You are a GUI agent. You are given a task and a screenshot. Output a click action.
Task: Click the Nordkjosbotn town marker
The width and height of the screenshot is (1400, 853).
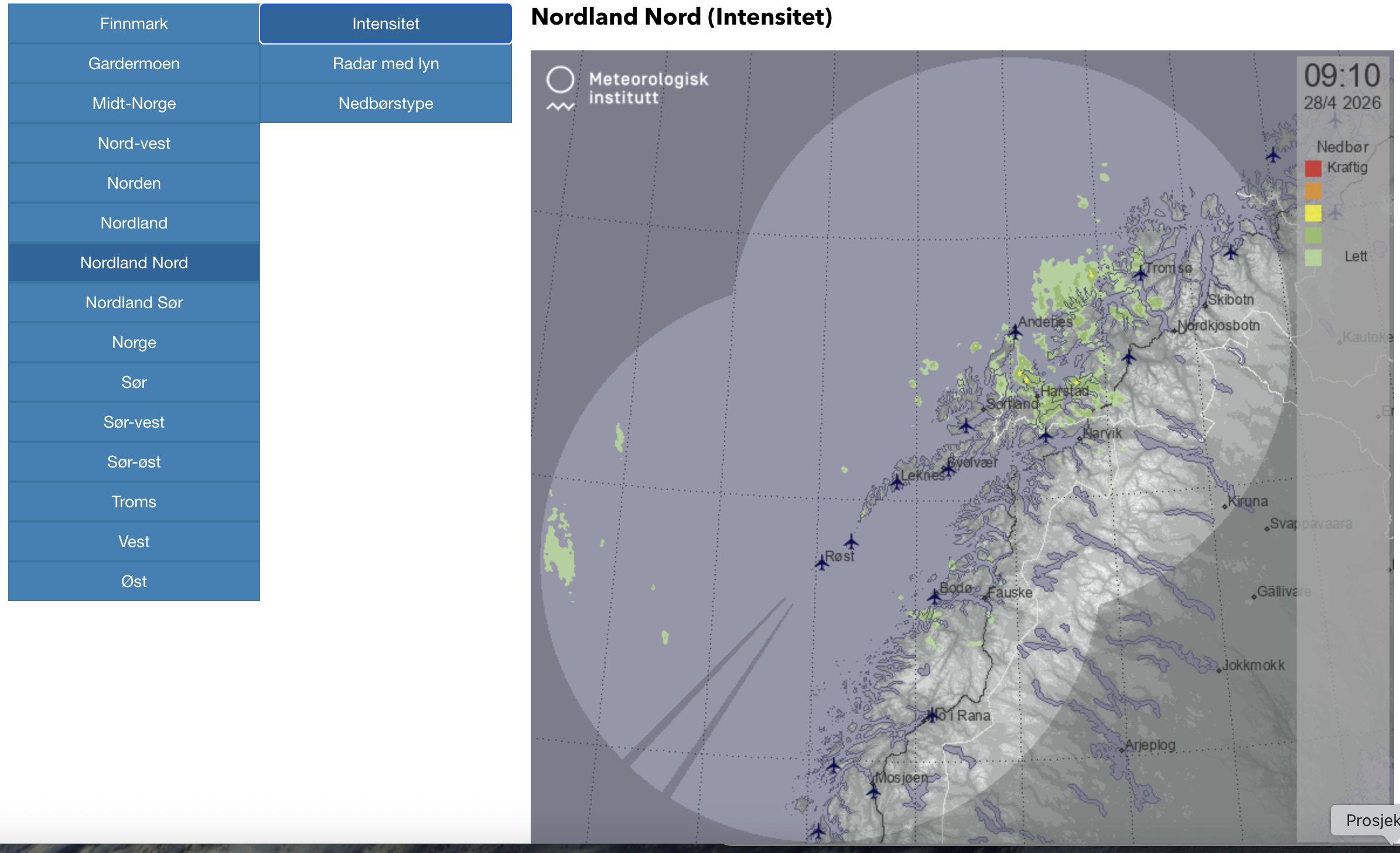click(1174, 331)
